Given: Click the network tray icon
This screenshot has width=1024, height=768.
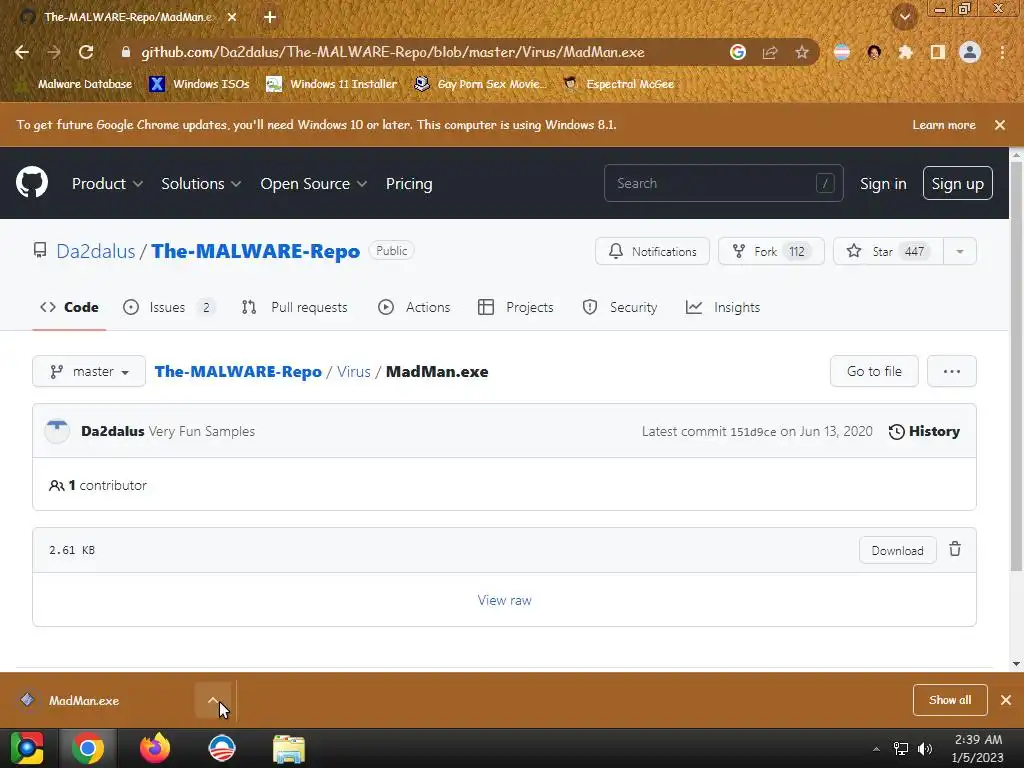Looking at the screenshot, I should (x=901, y=748).
